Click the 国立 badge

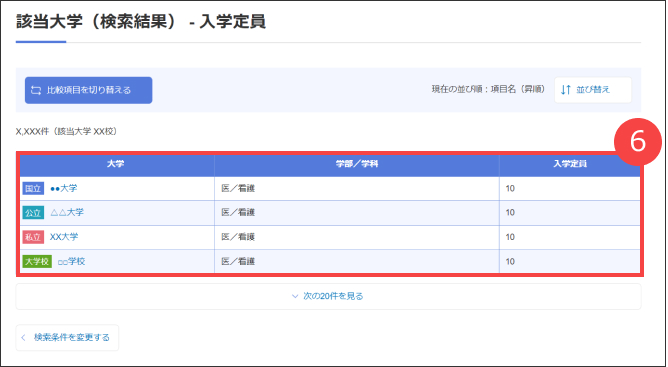pos(33,188)
